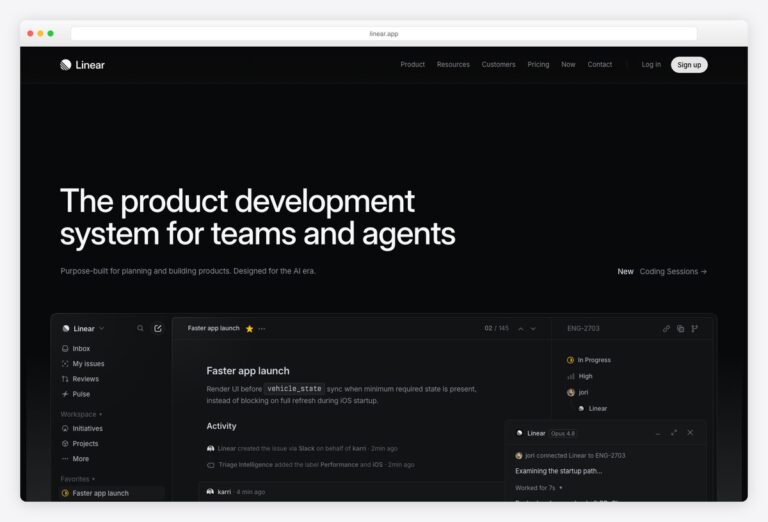Click the Sign up button
Viewport: 768px width, 522px height.
[x=689, y=65]
